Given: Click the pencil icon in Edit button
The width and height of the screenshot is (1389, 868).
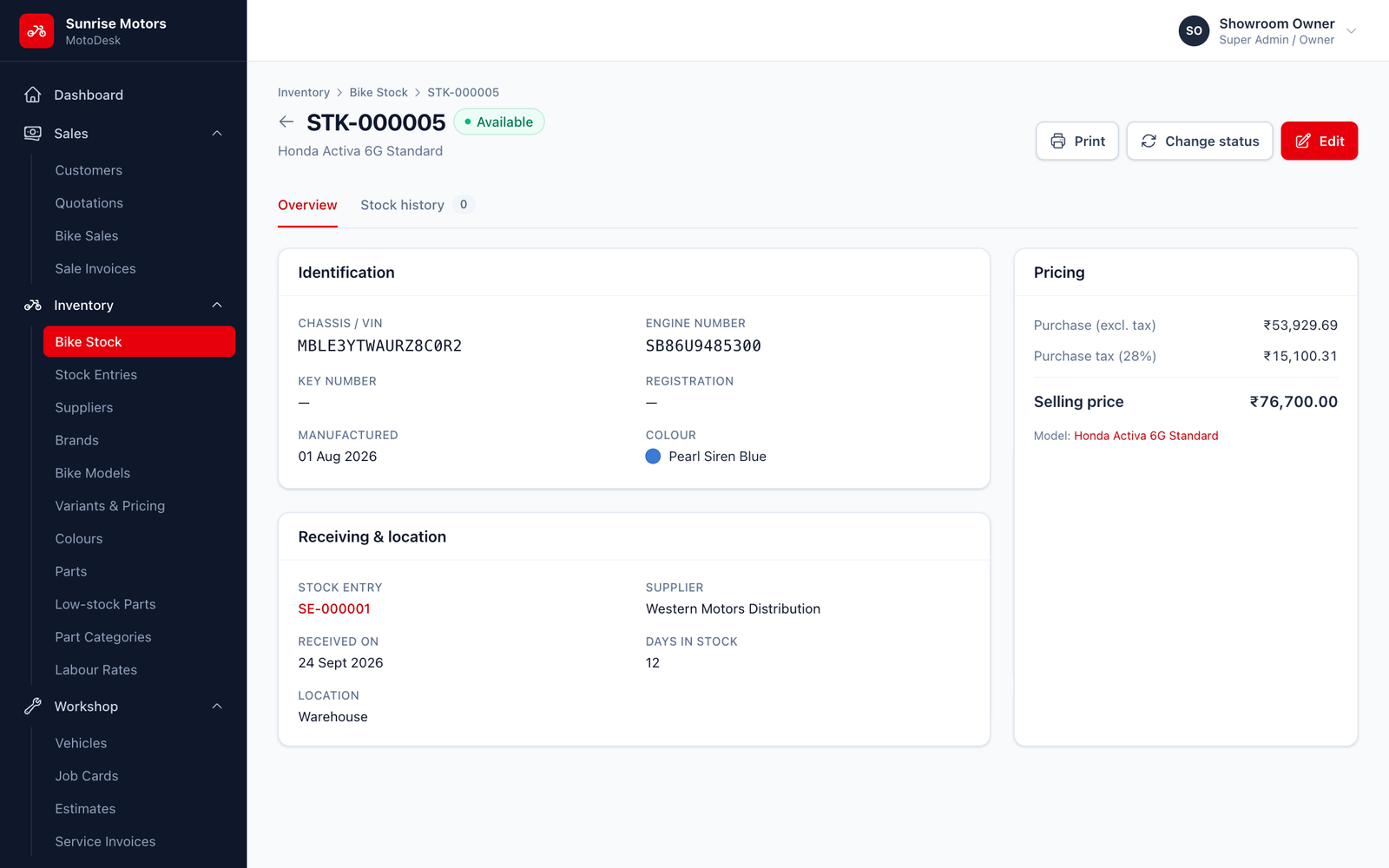Looking at the screenshot, I should click(x=1303, y=141).
